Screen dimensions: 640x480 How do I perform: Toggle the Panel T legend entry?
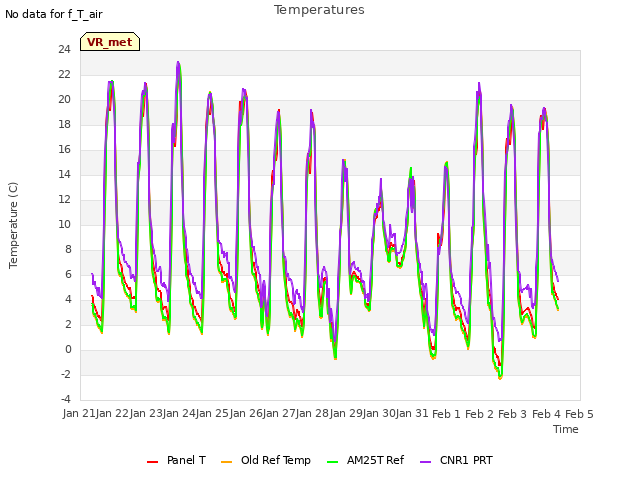tap(176, 460)
